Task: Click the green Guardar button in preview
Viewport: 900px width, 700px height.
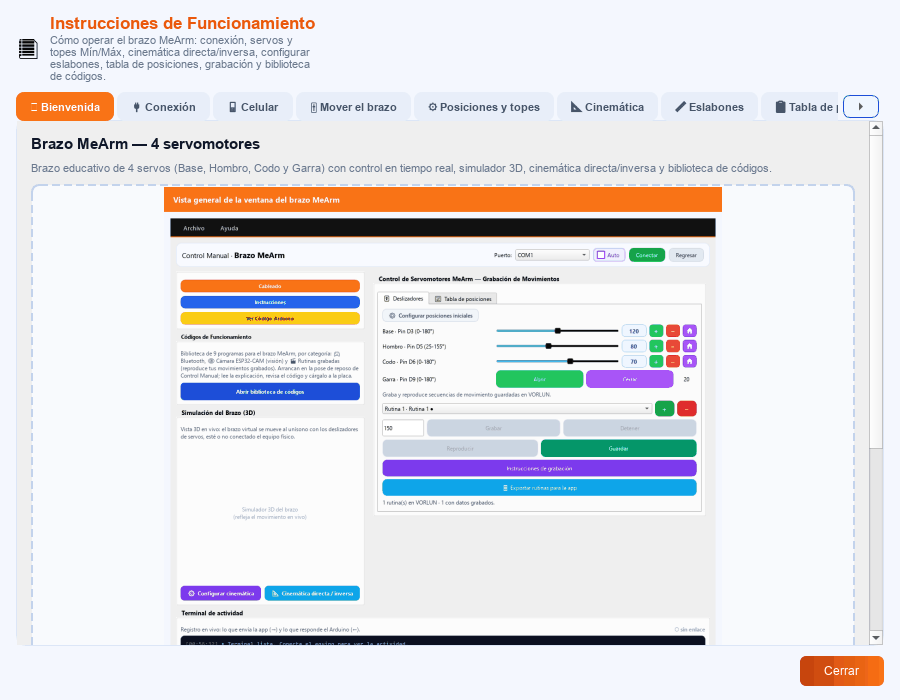Action: [619, 448]
